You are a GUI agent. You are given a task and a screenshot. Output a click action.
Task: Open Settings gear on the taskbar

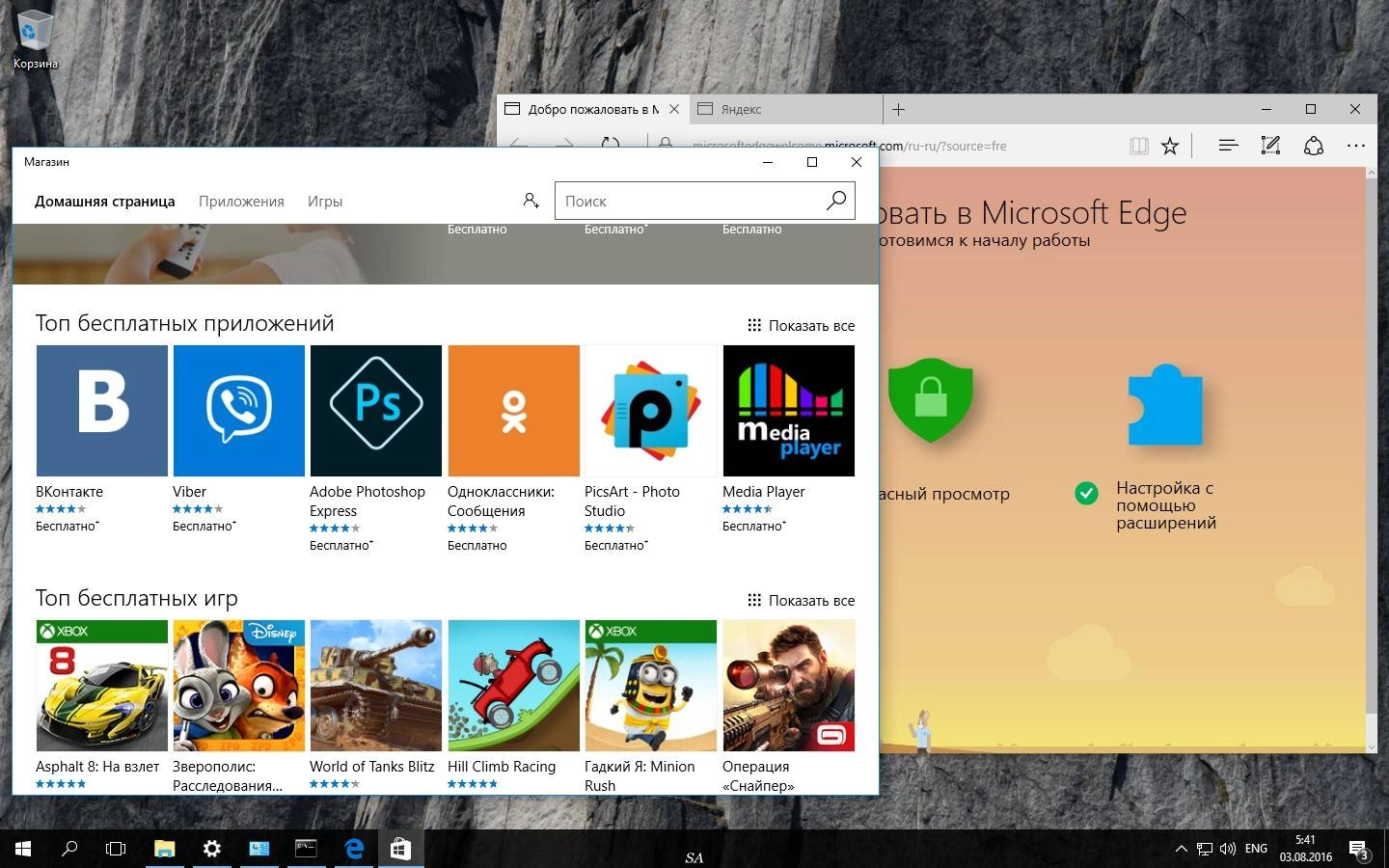pyautogui.click(x=211, y=849)
